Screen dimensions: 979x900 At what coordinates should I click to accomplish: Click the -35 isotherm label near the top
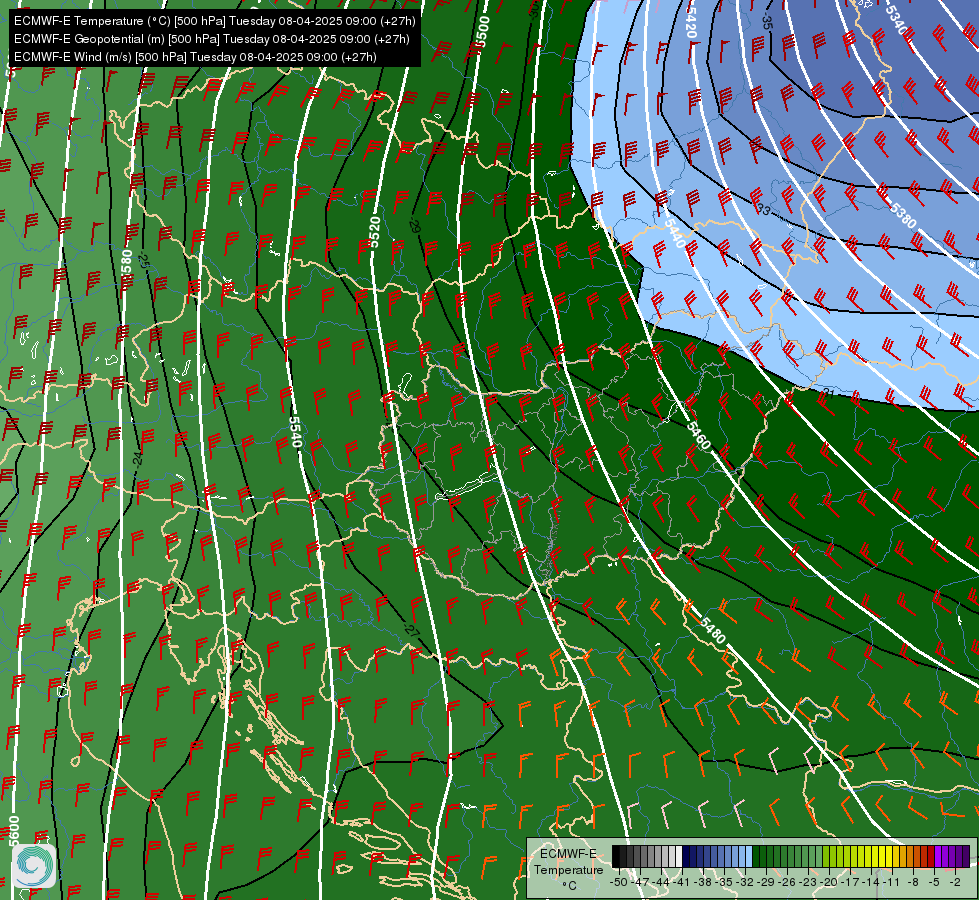coord(767,22)
